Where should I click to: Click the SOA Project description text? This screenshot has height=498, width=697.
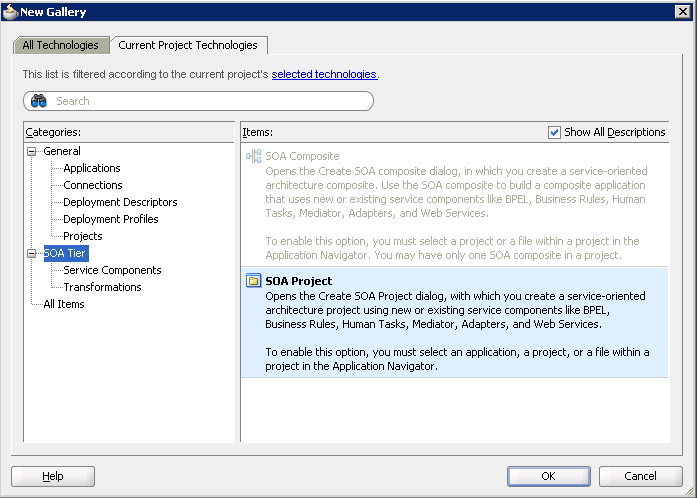(x=457, y=331)
